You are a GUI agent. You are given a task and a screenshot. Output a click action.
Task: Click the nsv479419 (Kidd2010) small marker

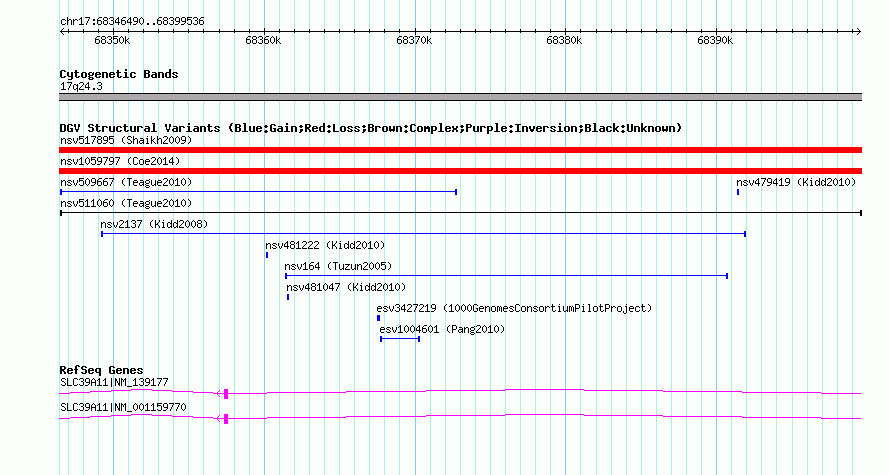click(738, 192)
